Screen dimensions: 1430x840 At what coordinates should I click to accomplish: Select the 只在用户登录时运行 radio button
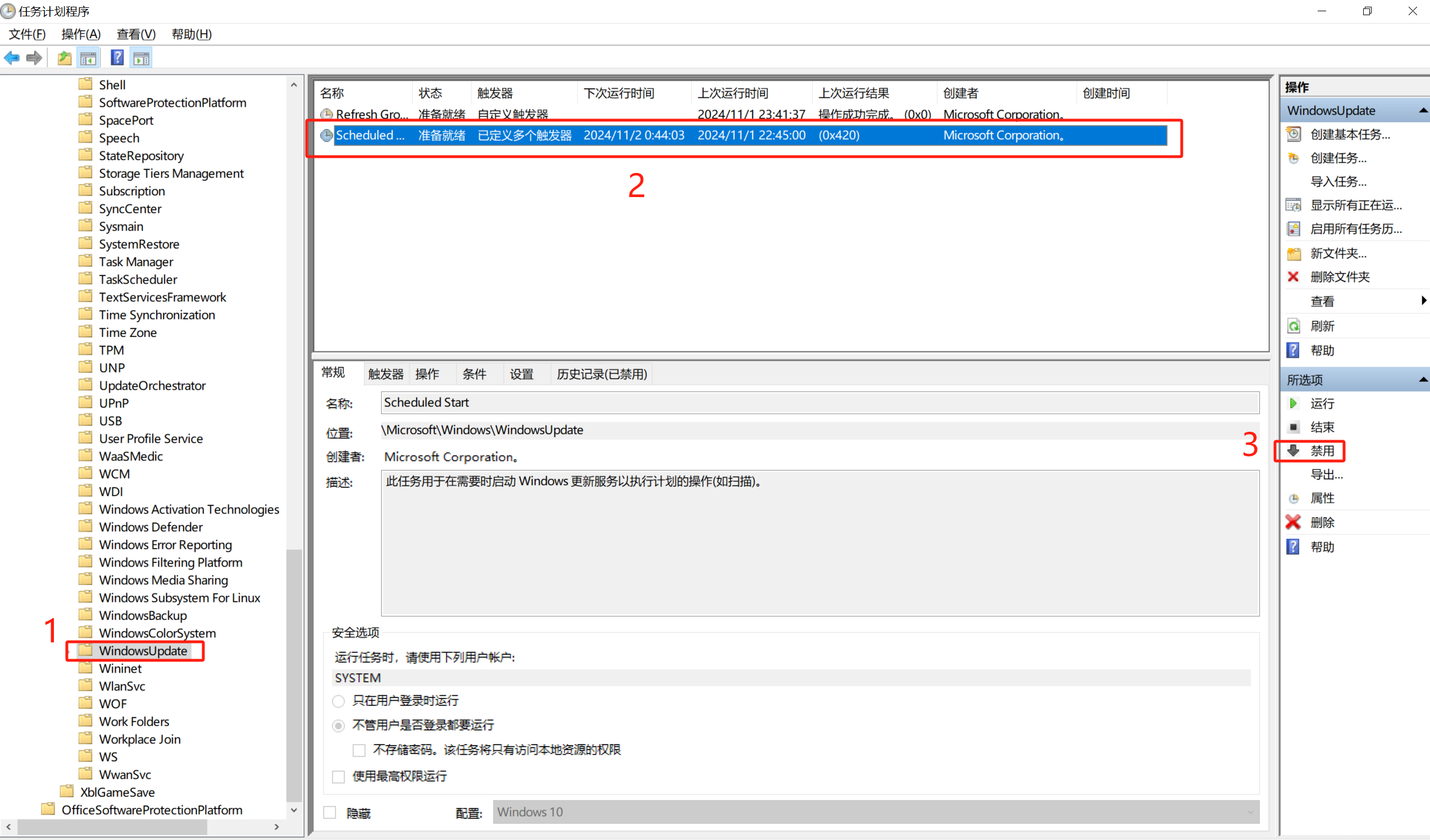[x=338, y=701]
